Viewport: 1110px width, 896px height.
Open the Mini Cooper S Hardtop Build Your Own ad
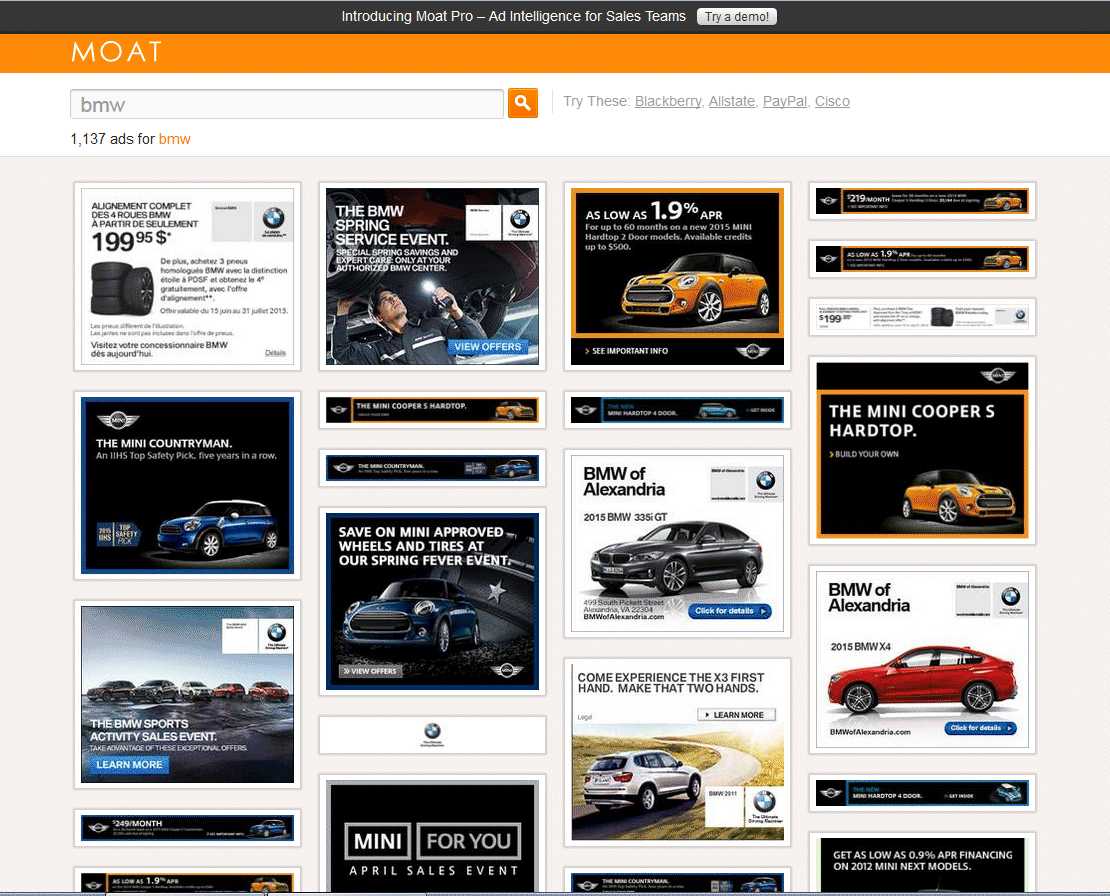click(x=922, y=451)
